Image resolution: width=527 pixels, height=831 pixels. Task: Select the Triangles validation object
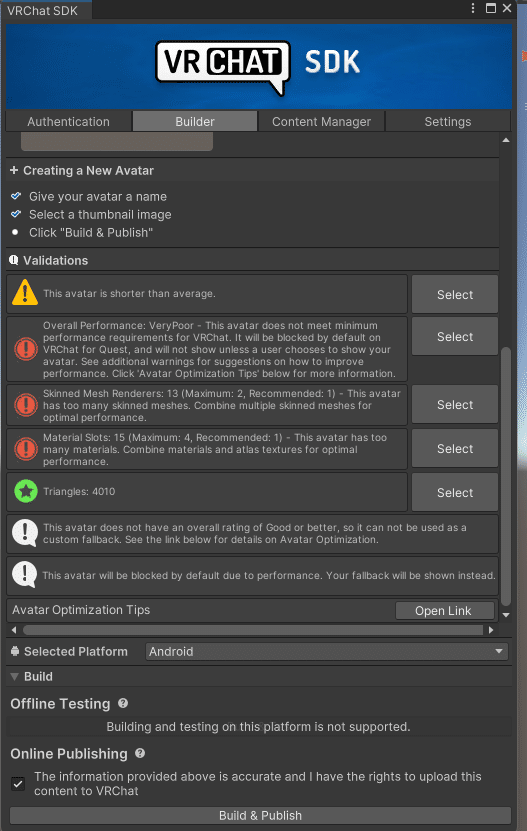click(455, 492)
